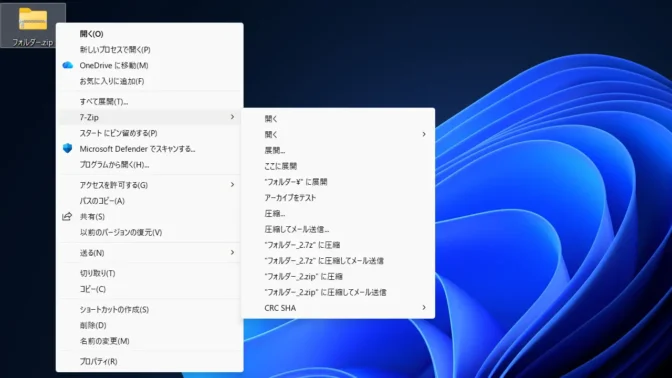This screenshot has height=378, width=672.
Task: Click the share icon beside 共有(S)
Action: coord(67,216)
